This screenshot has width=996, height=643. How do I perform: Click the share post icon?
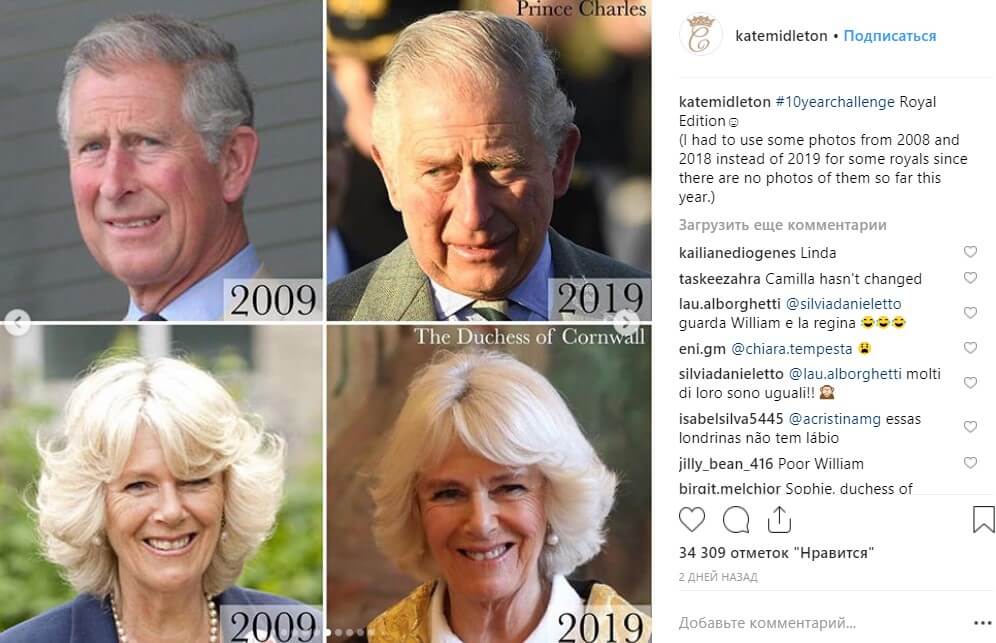(x=779, y=519)
